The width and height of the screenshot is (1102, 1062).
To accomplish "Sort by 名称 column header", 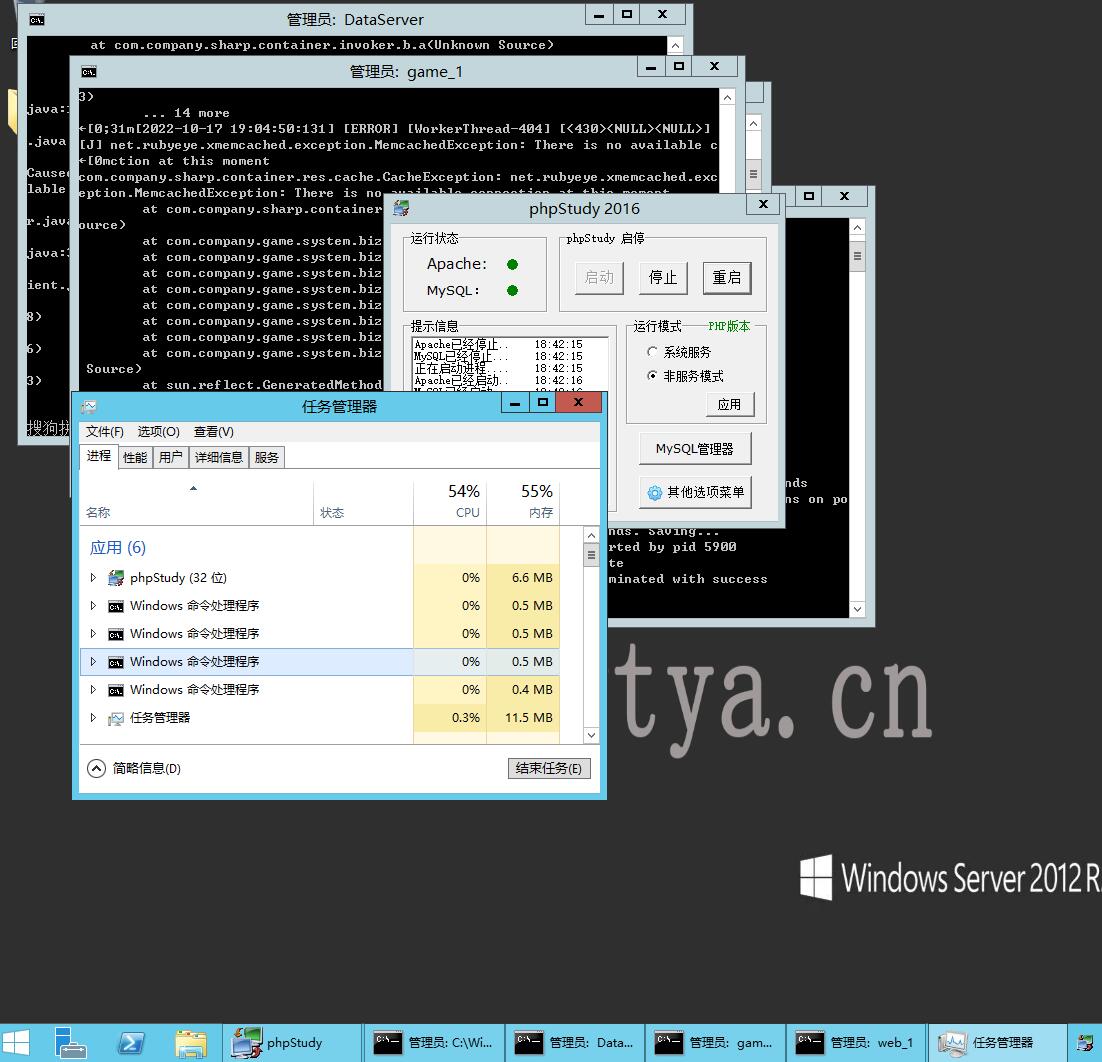I will point(196,501).
